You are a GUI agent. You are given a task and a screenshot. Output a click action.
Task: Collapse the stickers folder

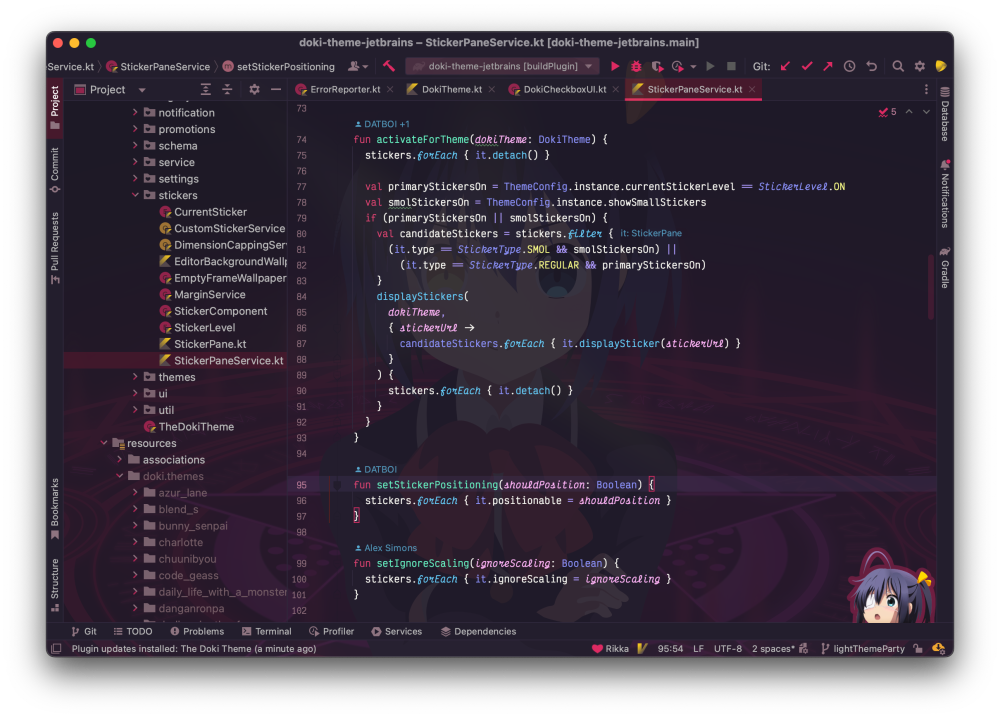pyautogui.click(x=135, y=195)
